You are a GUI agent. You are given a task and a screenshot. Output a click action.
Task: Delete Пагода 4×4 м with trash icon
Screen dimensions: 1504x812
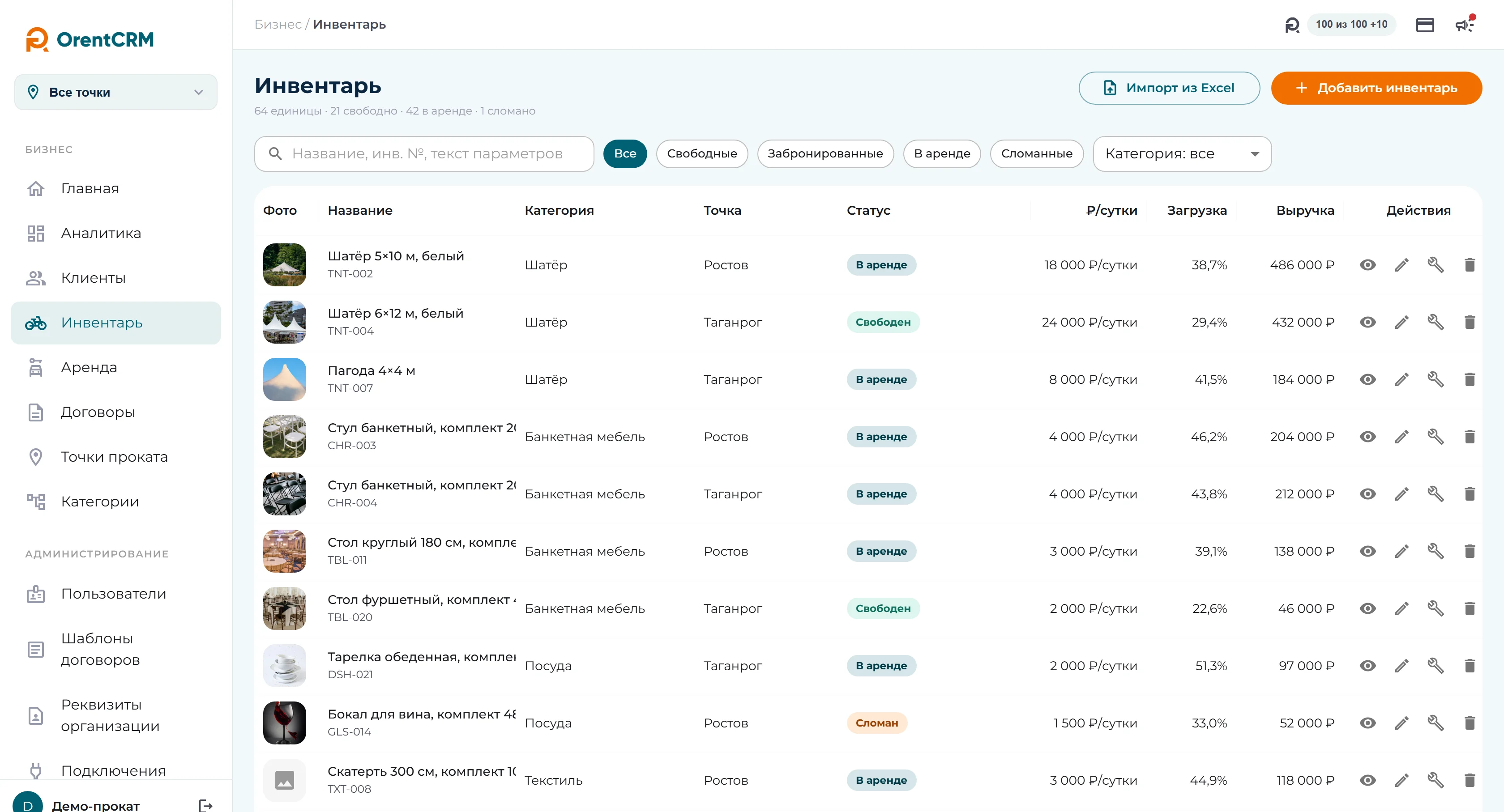(1470, 379)
